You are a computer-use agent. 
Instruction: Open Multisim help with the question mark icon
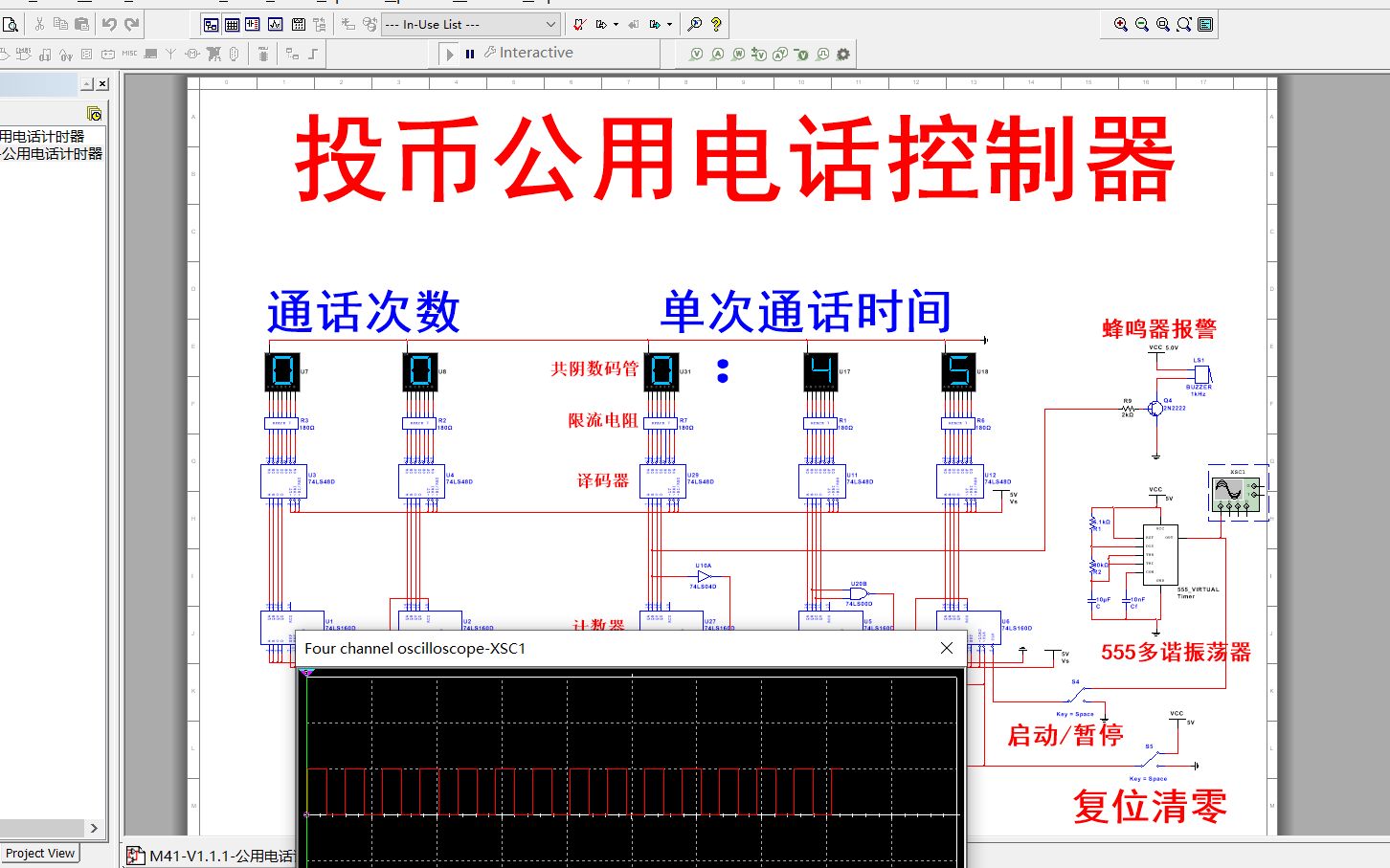click(x=716, y=24)
